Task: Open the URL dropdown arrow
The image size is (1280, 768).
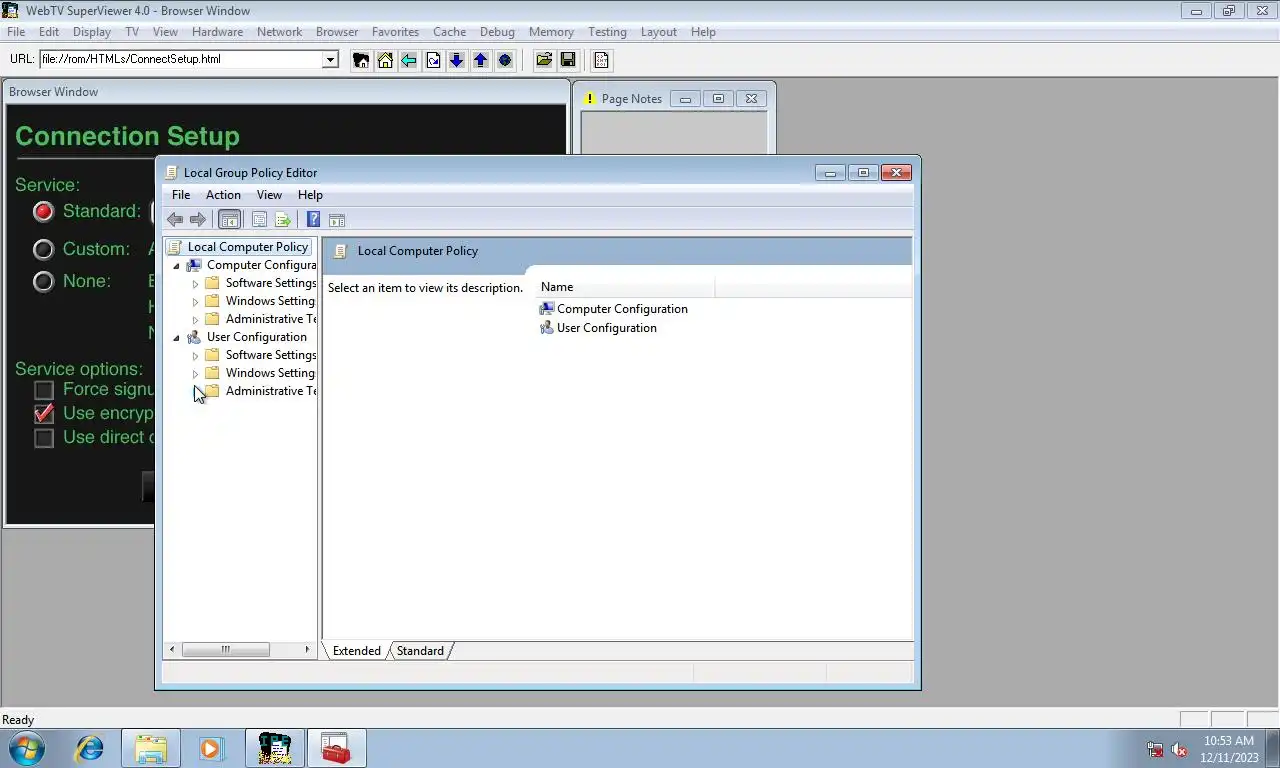Action: tap(330, 60)
